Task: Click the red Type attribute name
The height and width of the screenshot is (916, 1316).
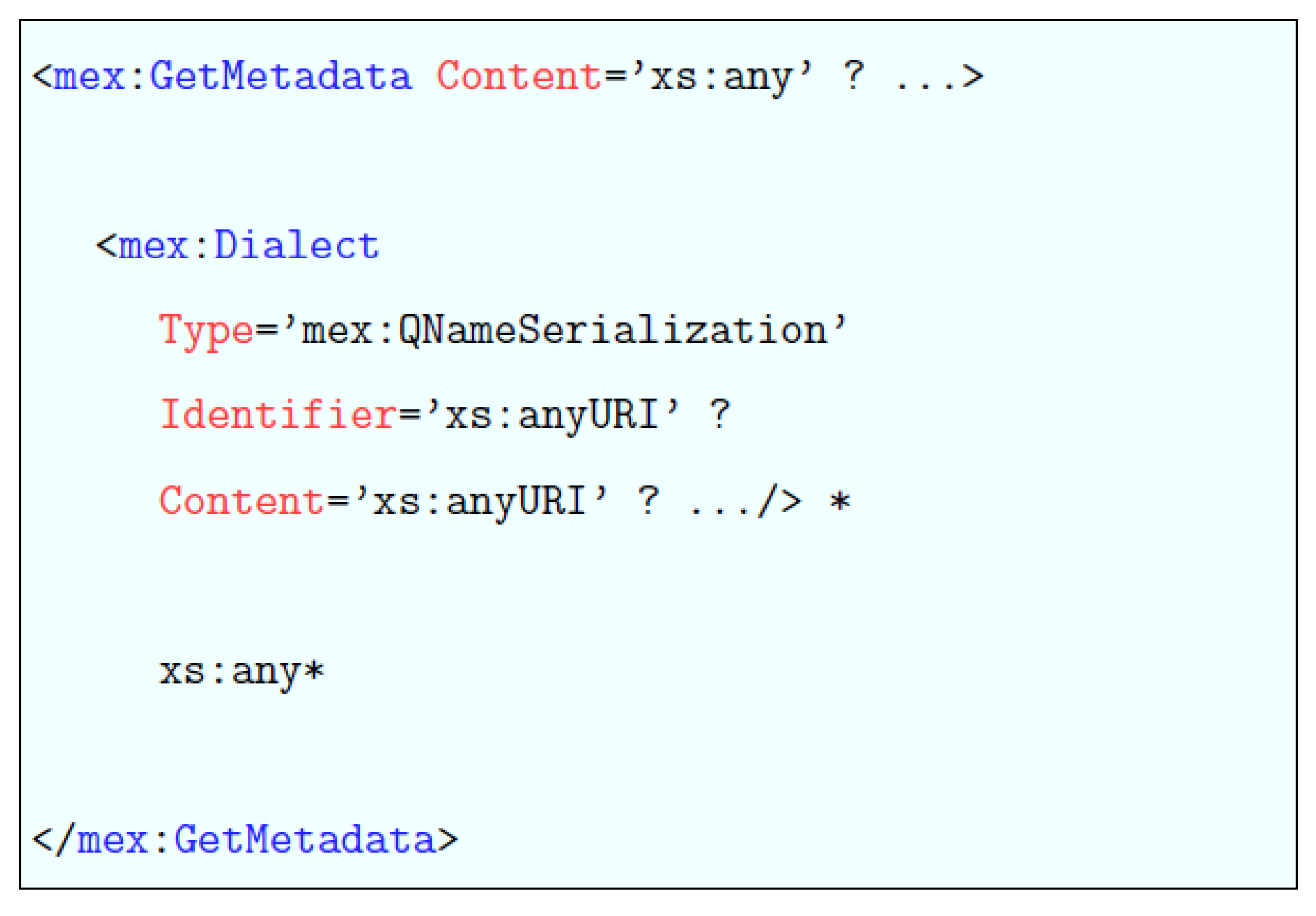Action: 206,331
